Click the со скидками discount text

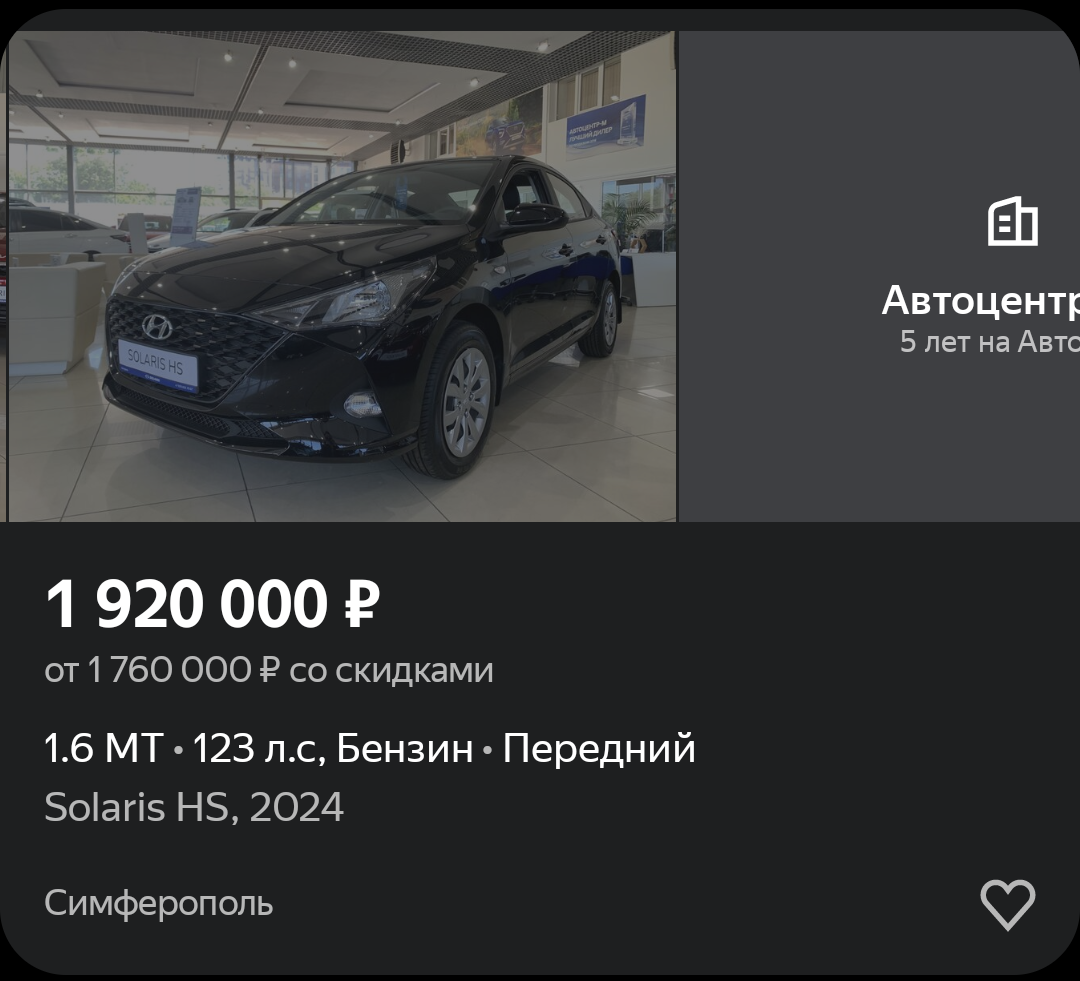point(391,670)
